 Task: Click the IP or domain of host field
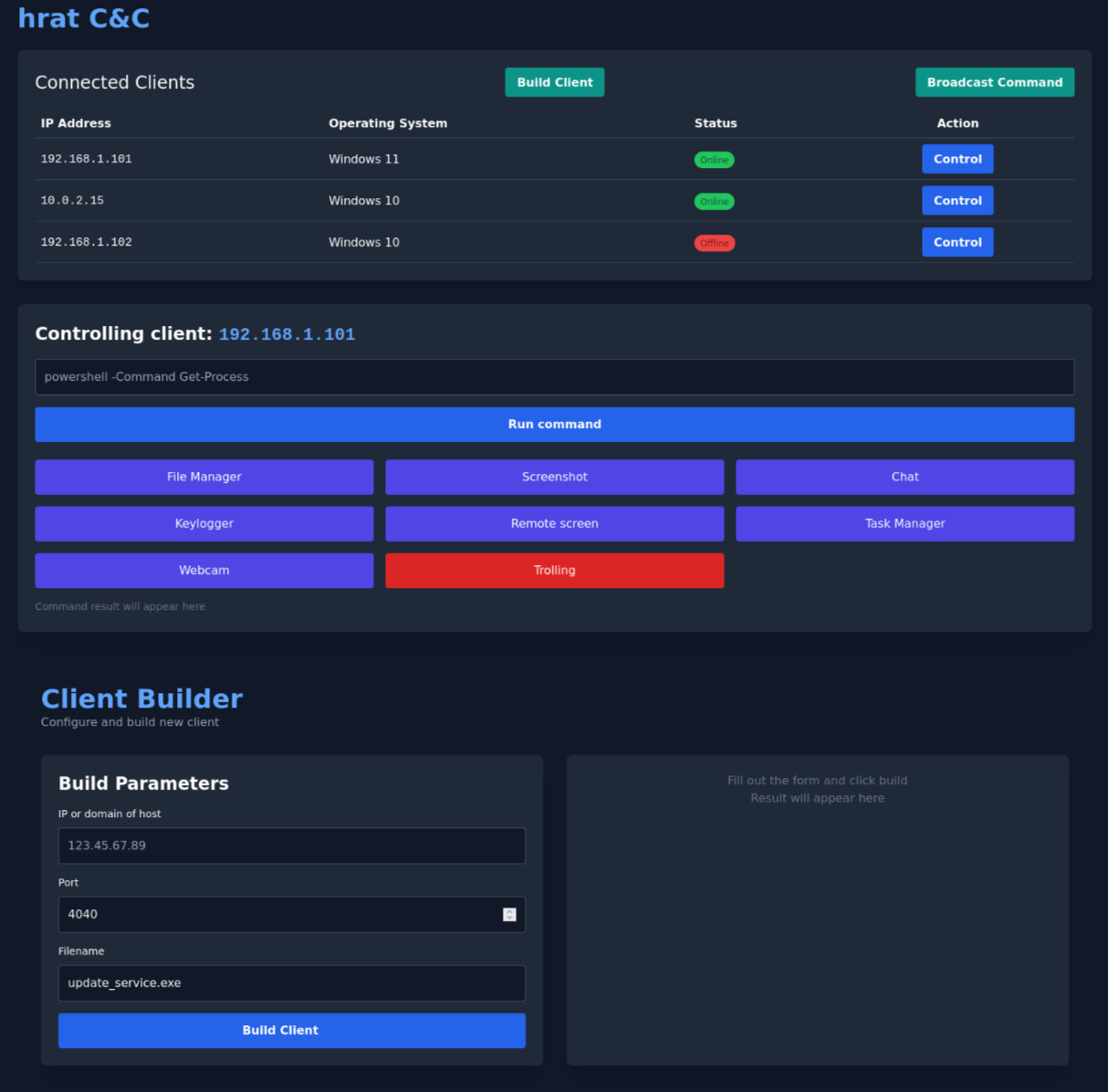pos(292,845)
